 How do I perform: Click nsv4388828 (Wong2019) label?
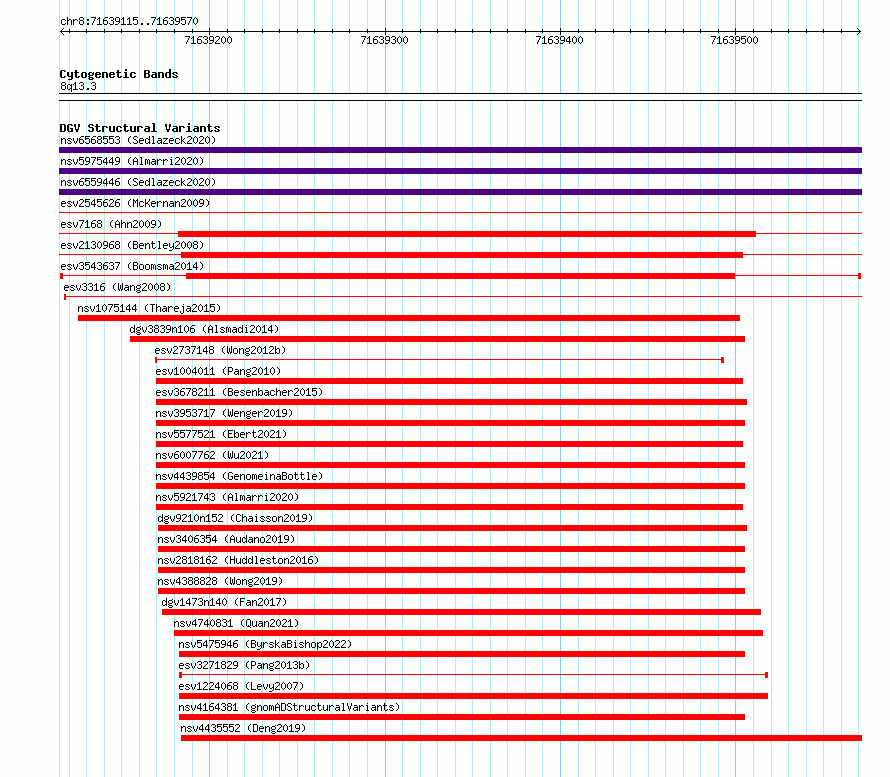220,581
